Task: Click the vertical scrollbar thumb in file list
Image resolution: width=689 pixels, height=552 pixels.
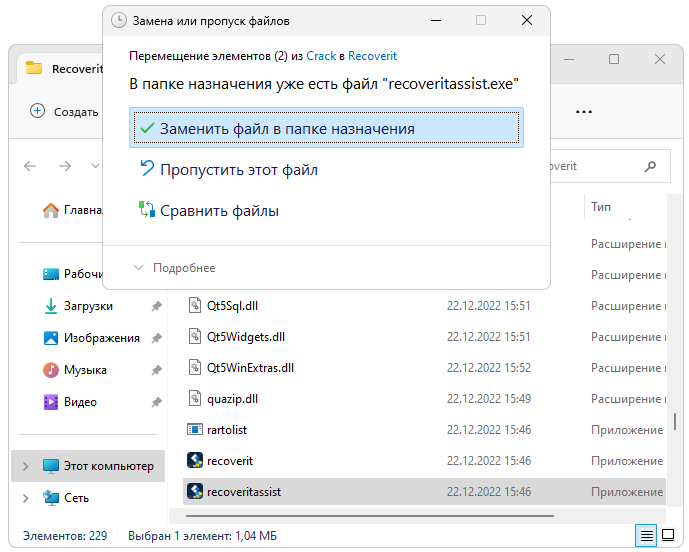Action: point(674,421)
